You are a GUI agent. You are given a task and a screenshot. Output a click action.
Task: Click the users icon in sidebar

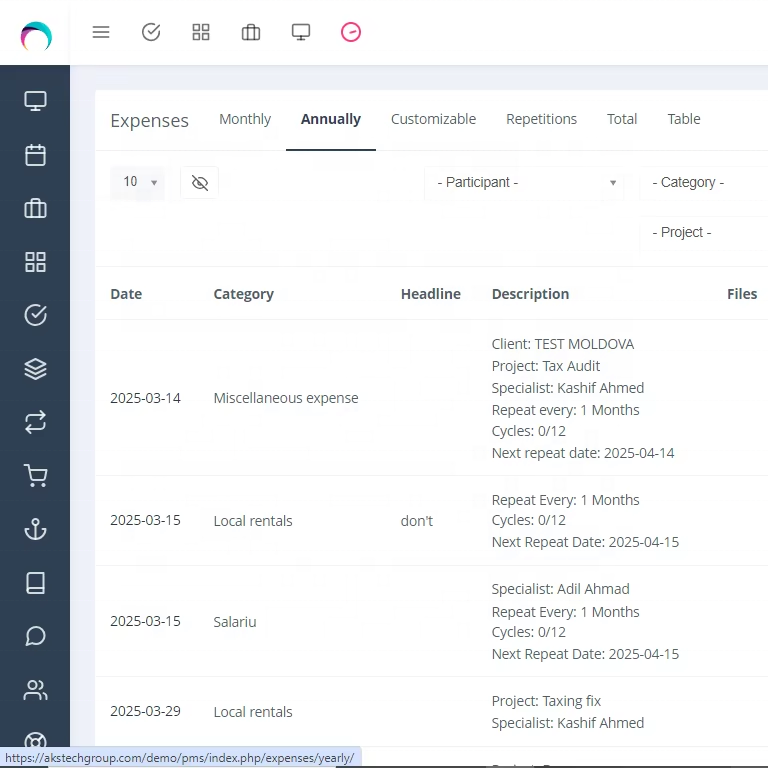click(35, 690)
